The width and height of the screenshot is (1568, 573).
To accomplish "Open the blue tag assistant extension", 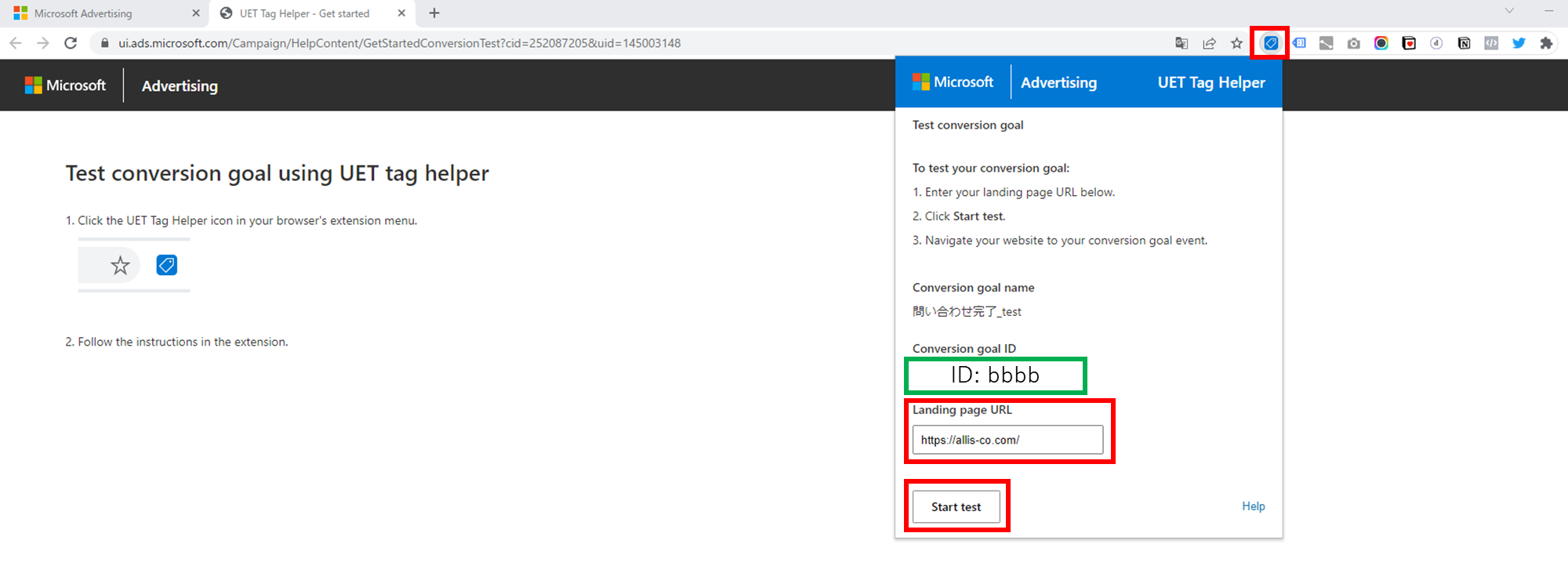I will pyautogui.click(x=1299, y=43).
